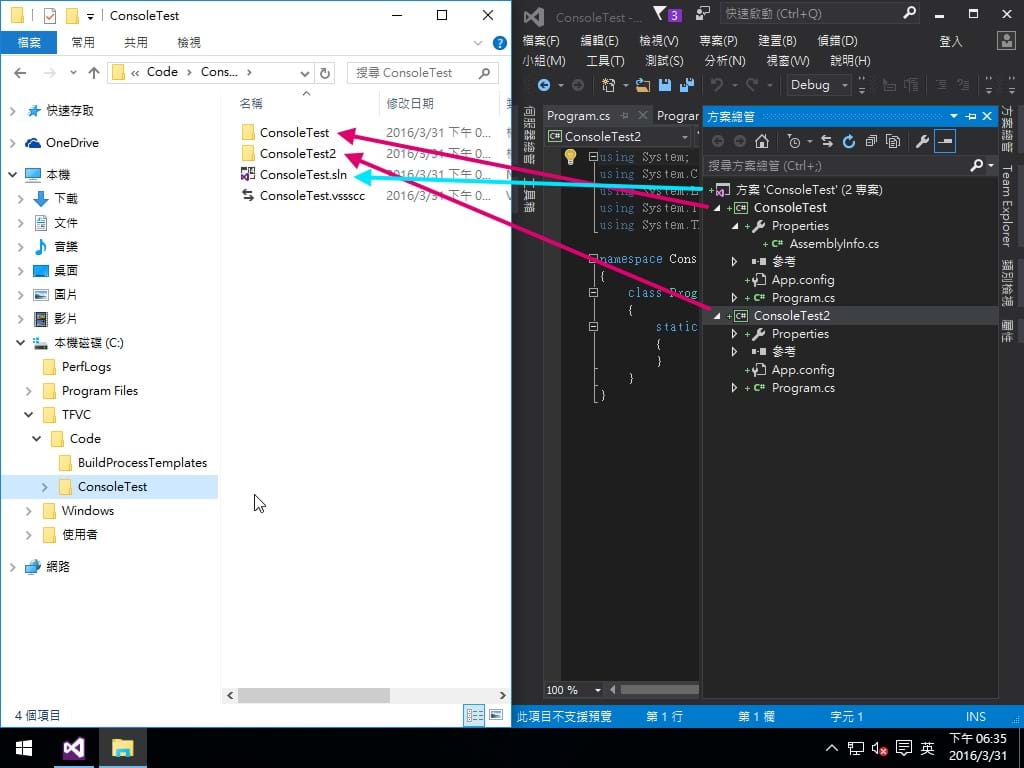1024x768 pixels.
Task: Select ConsoleTest.sln file in File Explorer
Action: [303, 175]
